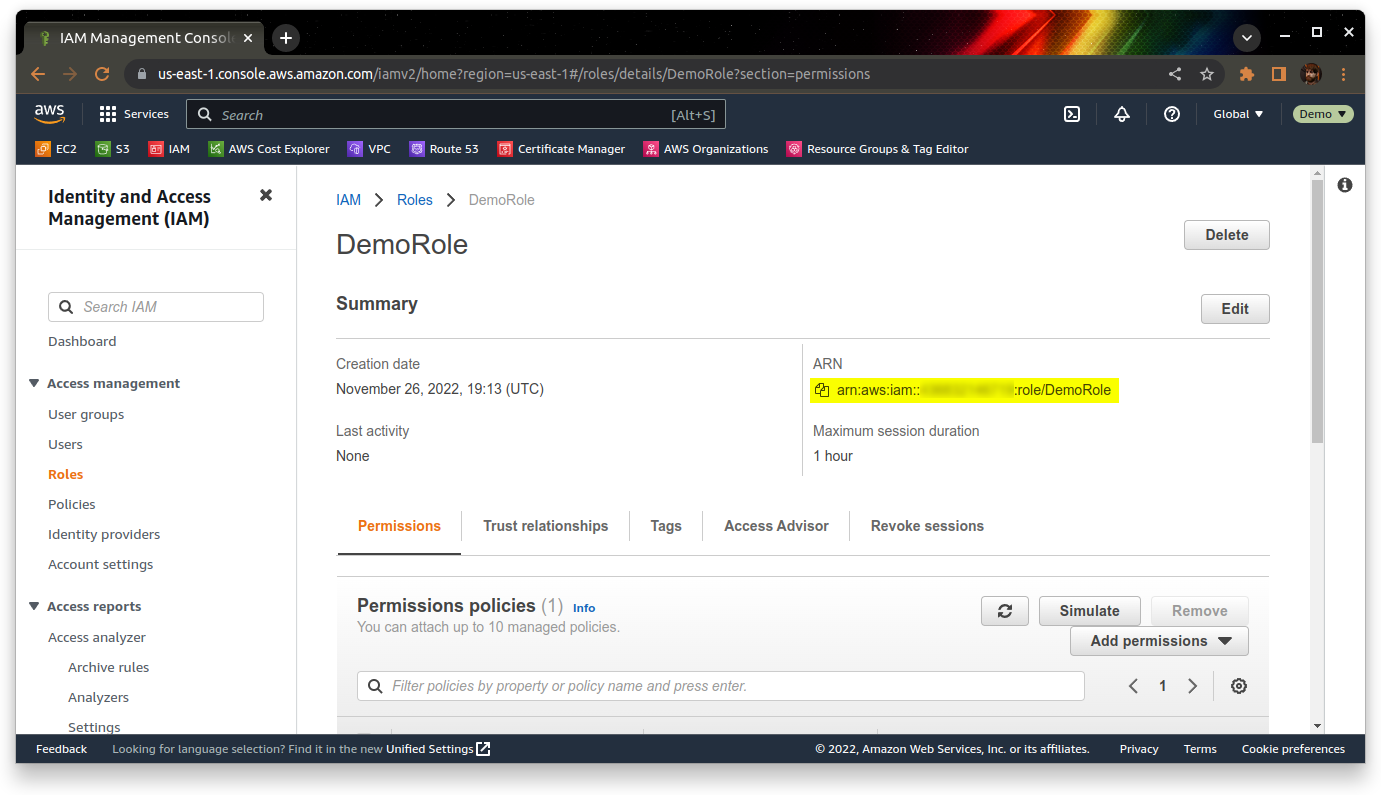1381x795 pixels.
Task: Click the Search IAM field
Action: (156, 307)
